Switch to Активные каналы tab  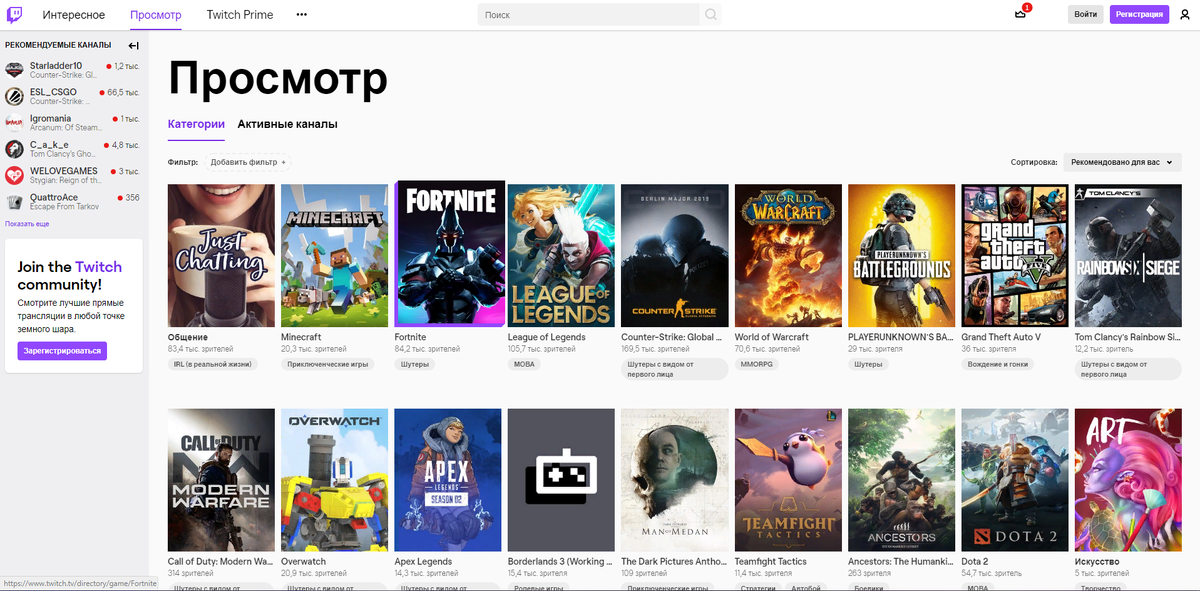click(287, 124)
